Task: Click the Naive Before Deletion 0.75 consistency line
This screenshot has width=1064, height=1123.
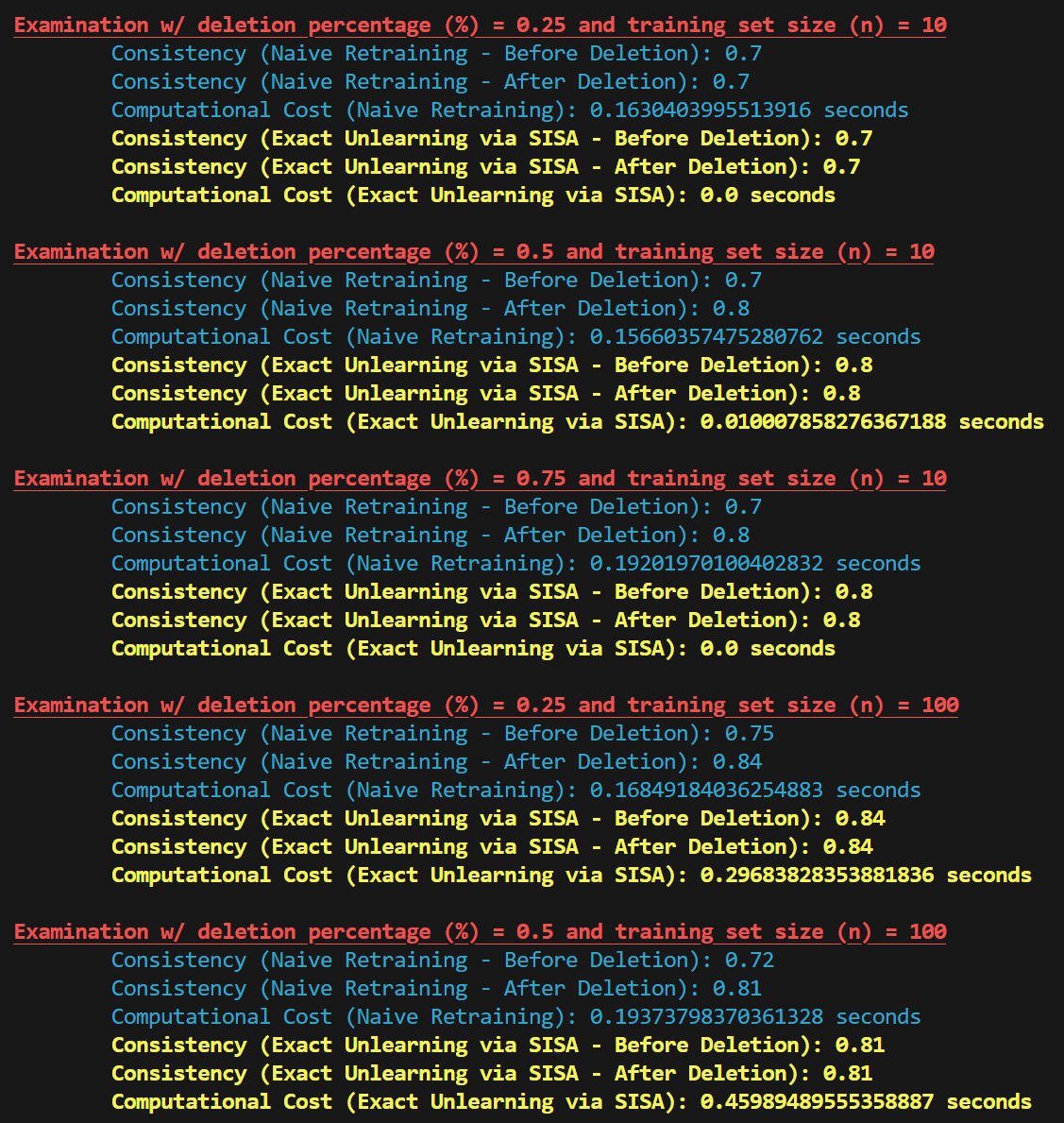Action: [443, 734]
